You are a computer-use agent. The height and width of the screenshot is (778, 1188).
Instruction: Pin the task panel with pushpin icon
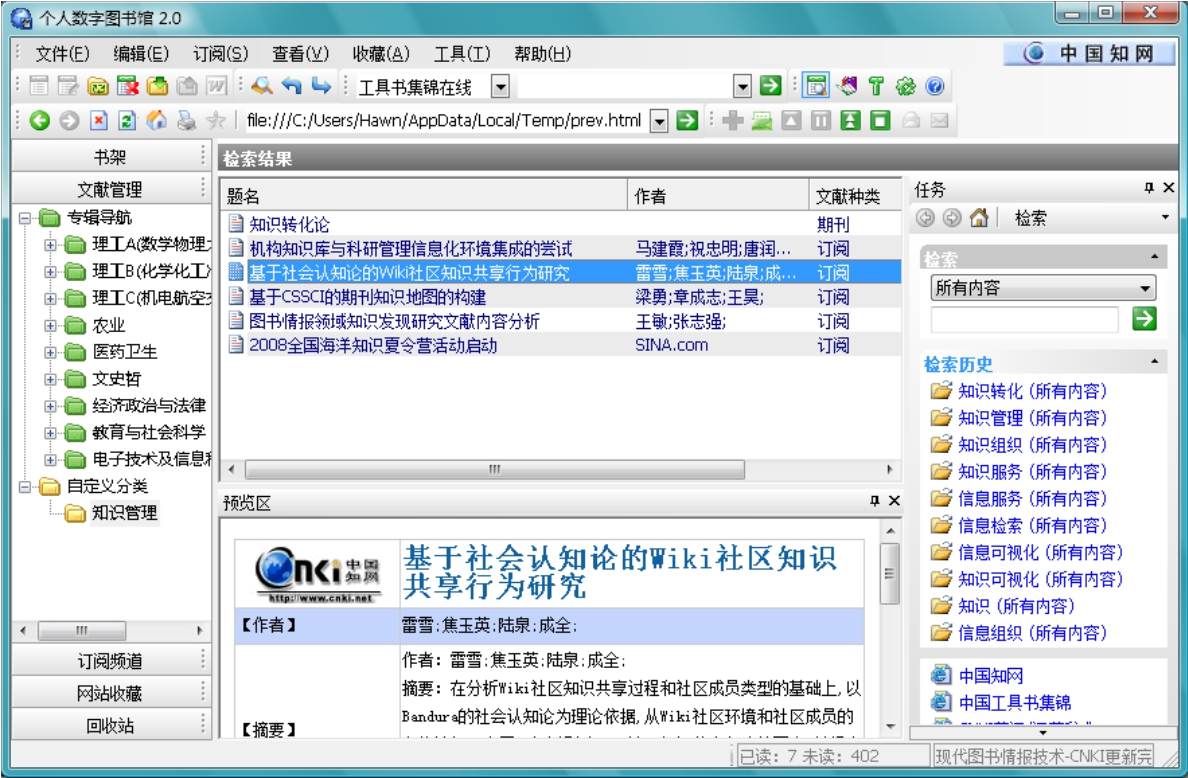1149,187
